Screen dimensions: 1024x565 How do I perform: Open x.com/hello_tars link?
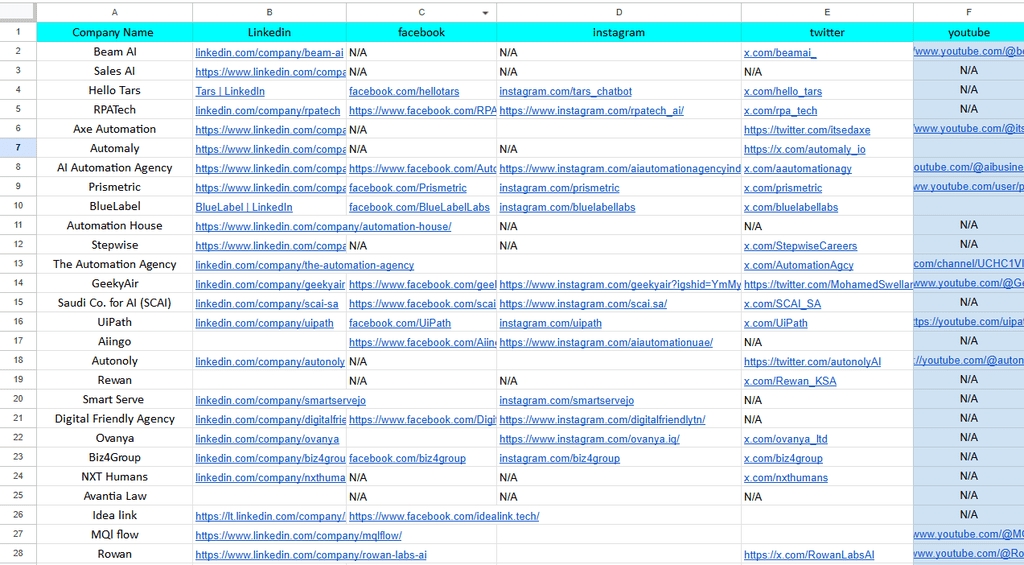tap(783, 91)
